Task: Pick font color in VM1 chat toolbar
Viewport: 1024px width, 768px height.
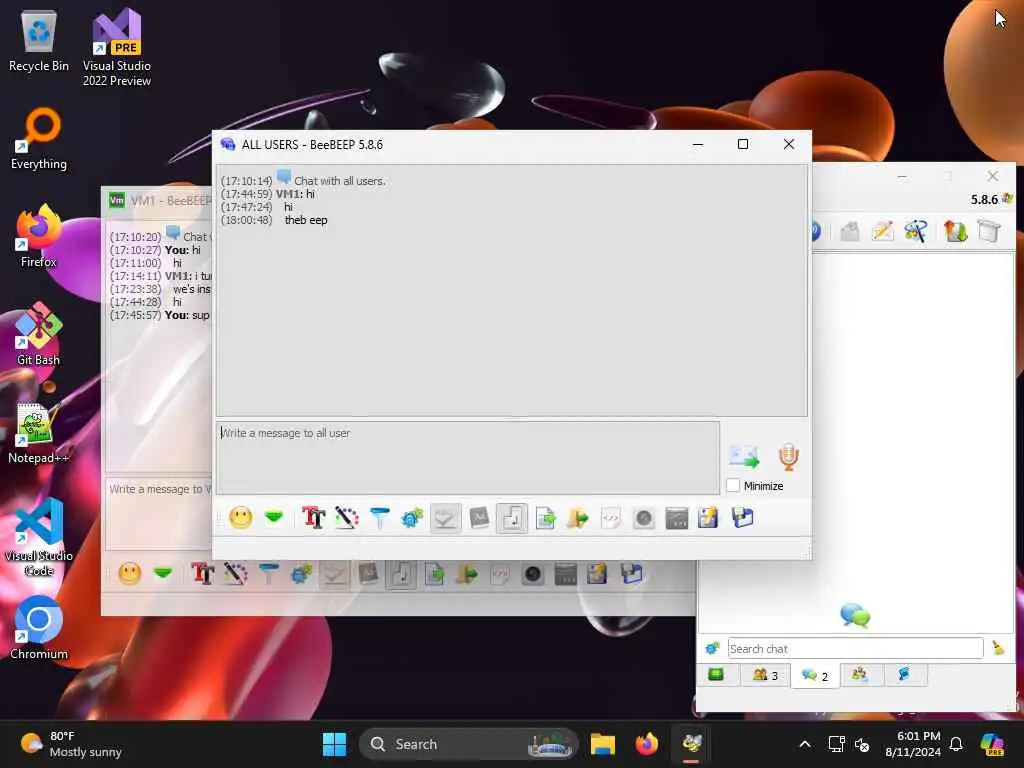Action: click(236, 573)
